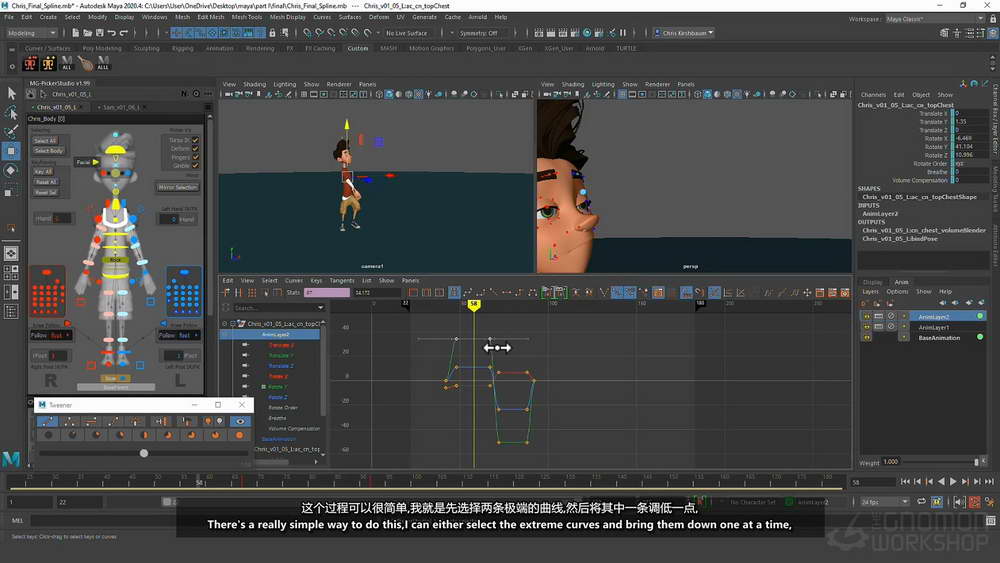Activate the Move tool in toolbox
Screen dimensions: 1000x563
click(11, 151)
